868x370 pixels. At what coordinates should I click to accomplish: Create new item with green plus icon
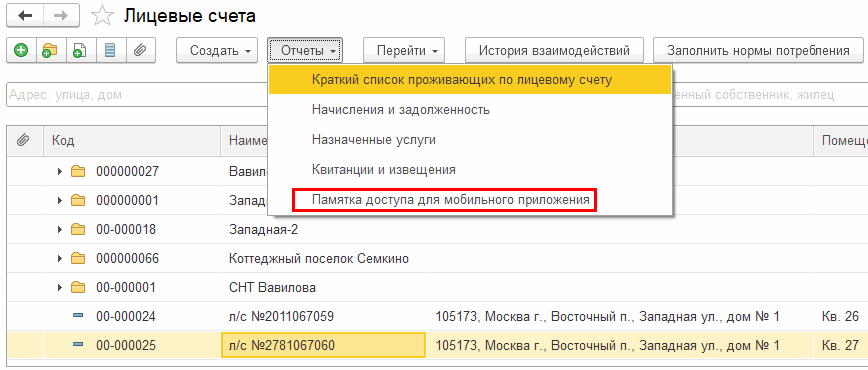pyautogui.click(x=21, y=51)
